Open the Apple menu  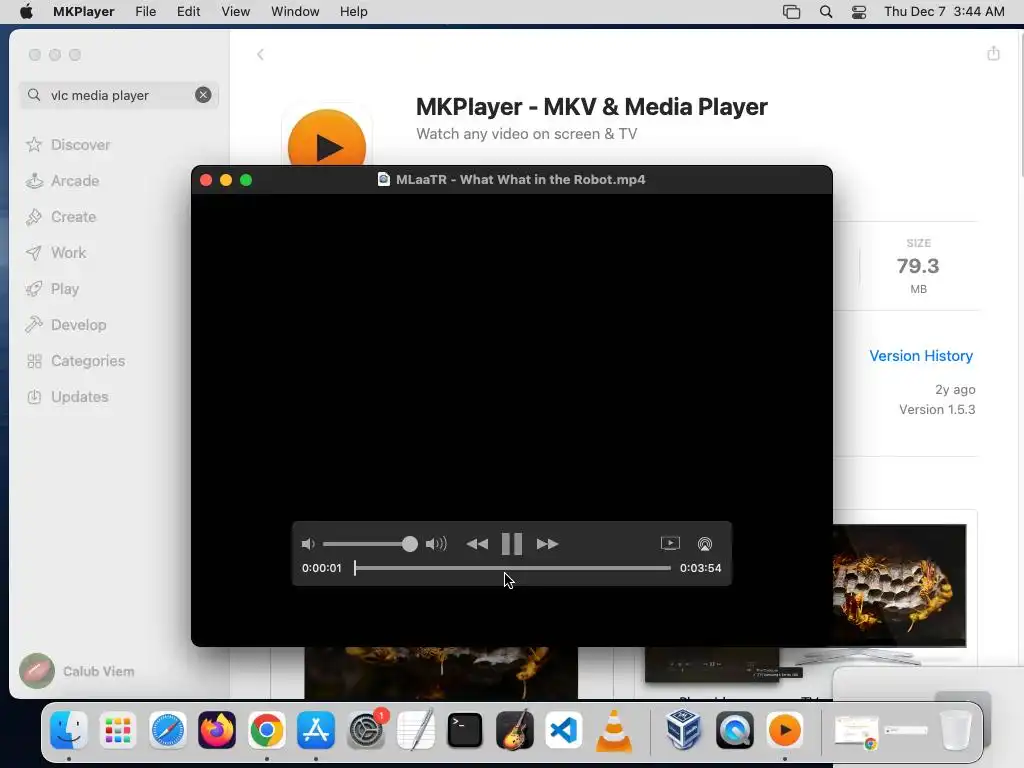(x=26, y=12)
